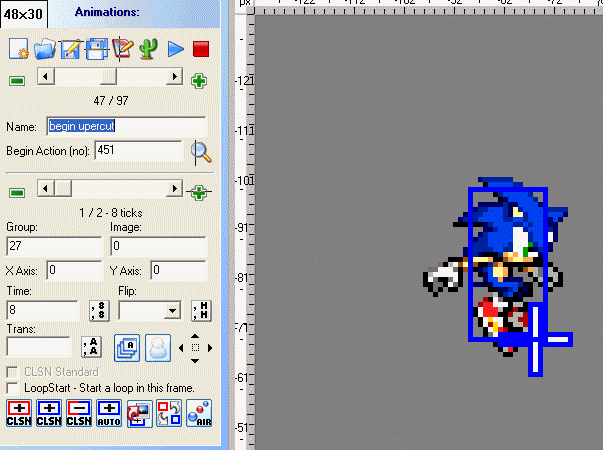Click the onion skin ghost icon
This screenshot has width=603, height=450.
point(158,348)
